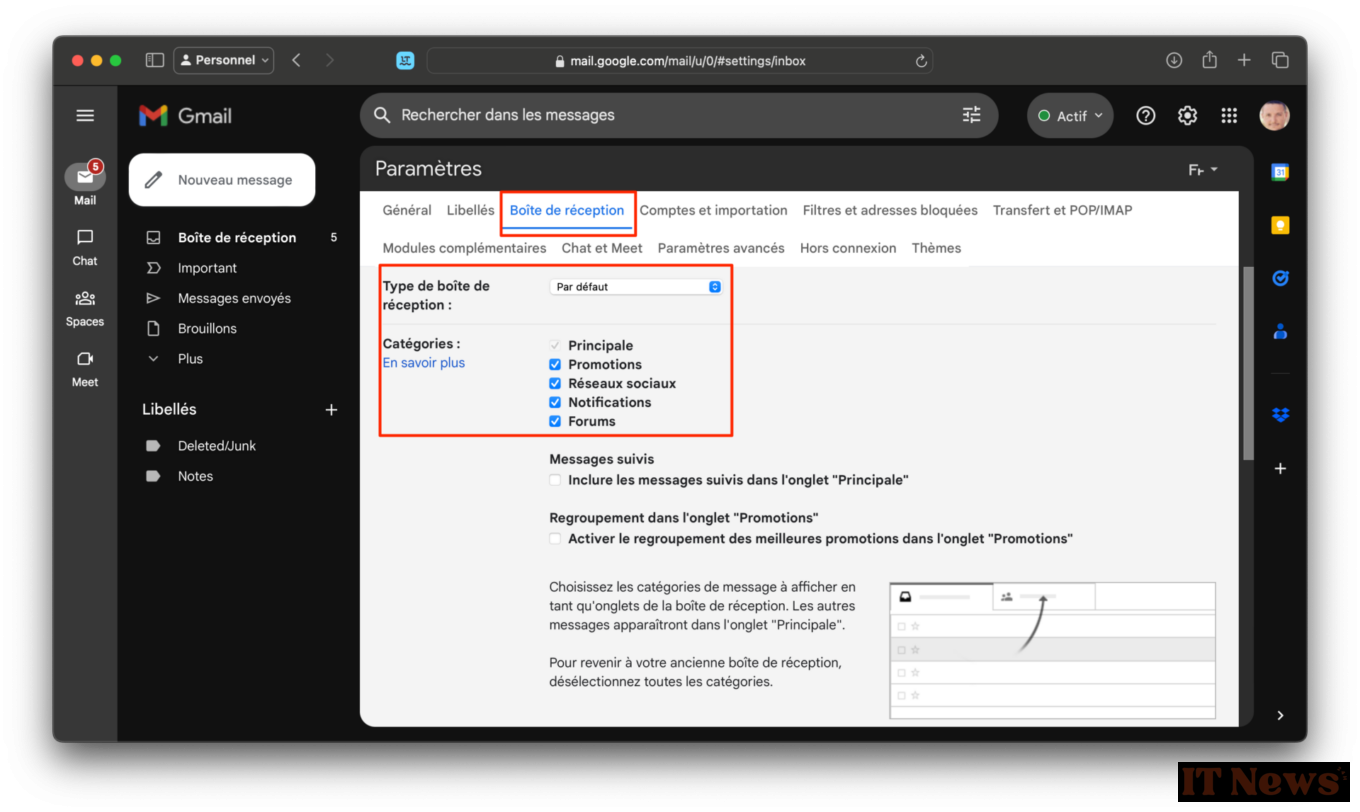The width and height of the screenshot is (1360, 812).
Task: Open Google Keep side panel icon
Action: tap(1279, 225)
